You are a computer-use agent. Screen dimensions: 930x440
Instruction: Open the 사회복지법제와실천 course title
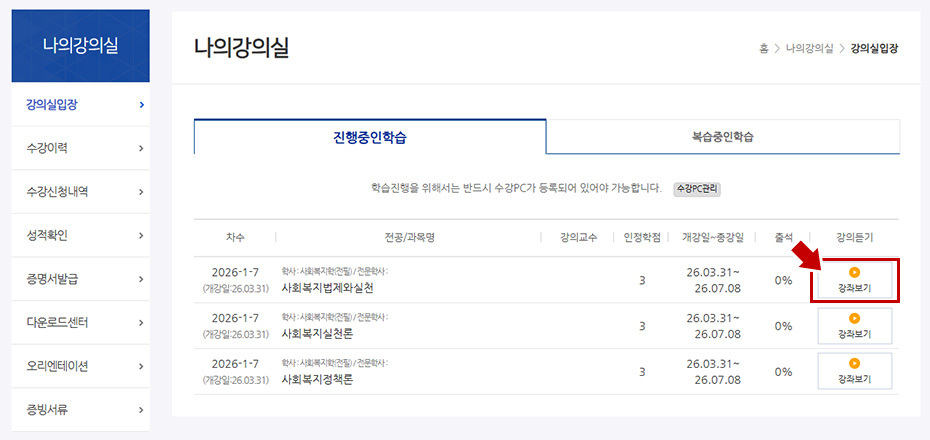[328, 288]
